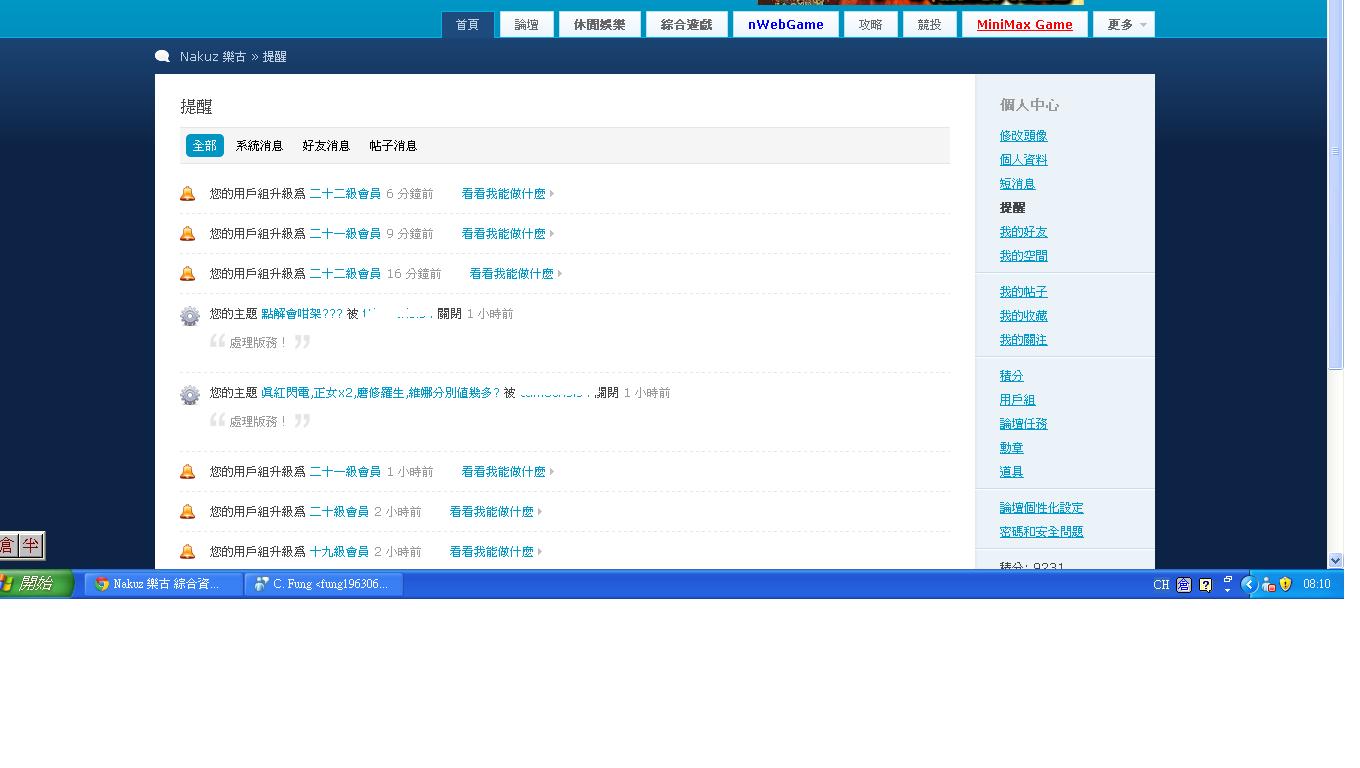Open the Windows 開始 Start button
Image resolution: width=1360 pixels, height=768 pixels.
[x=36, y=584]
